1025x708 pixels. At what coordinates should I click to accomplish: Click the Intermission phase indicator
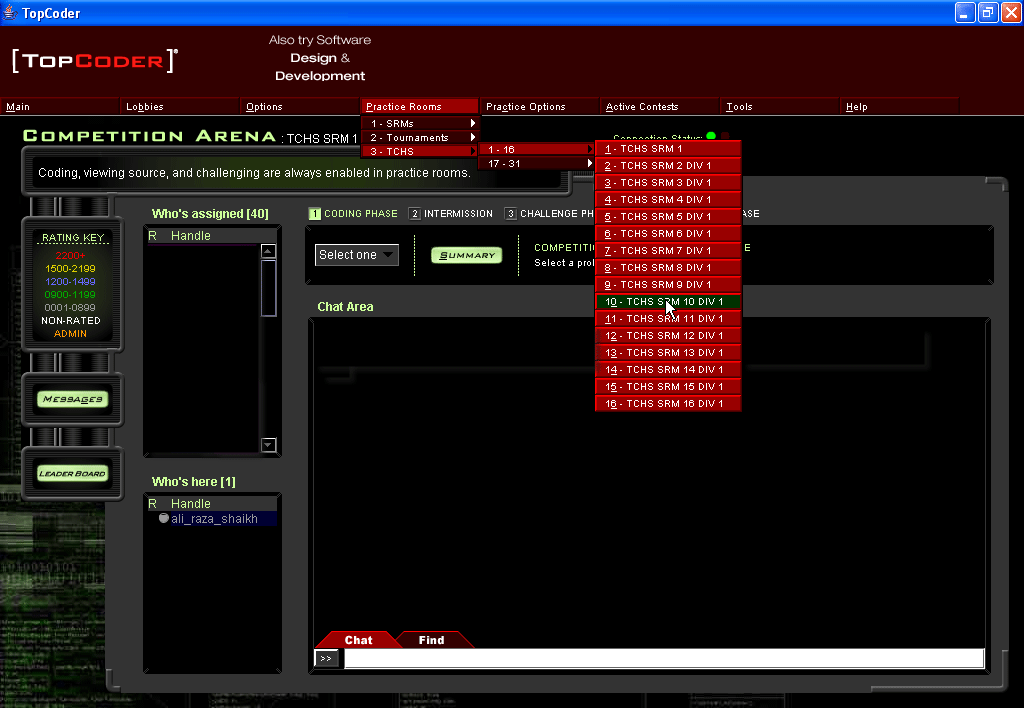pos(451,214)
